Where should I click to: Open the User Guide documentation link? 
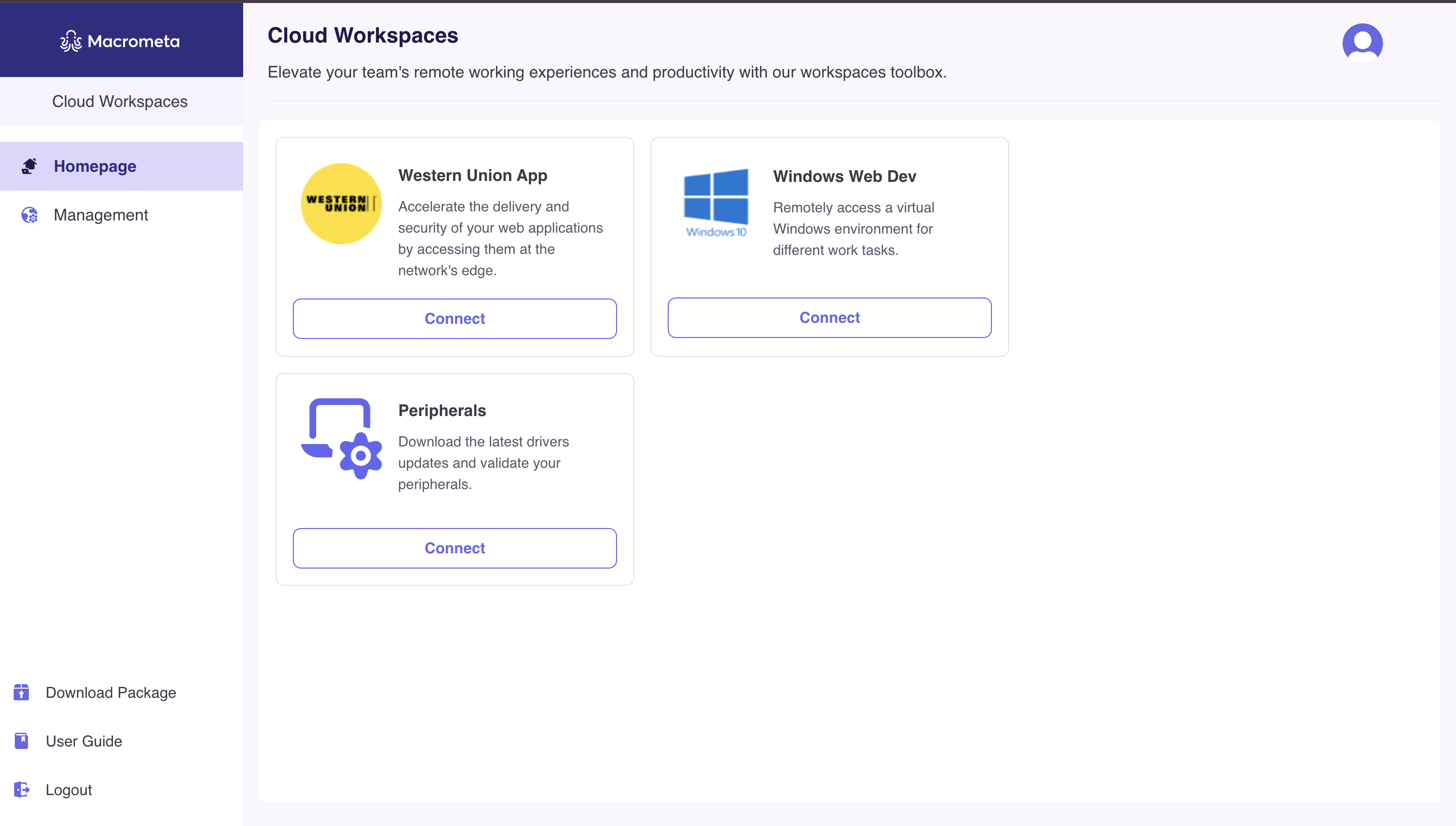click(x=84, y=740)
